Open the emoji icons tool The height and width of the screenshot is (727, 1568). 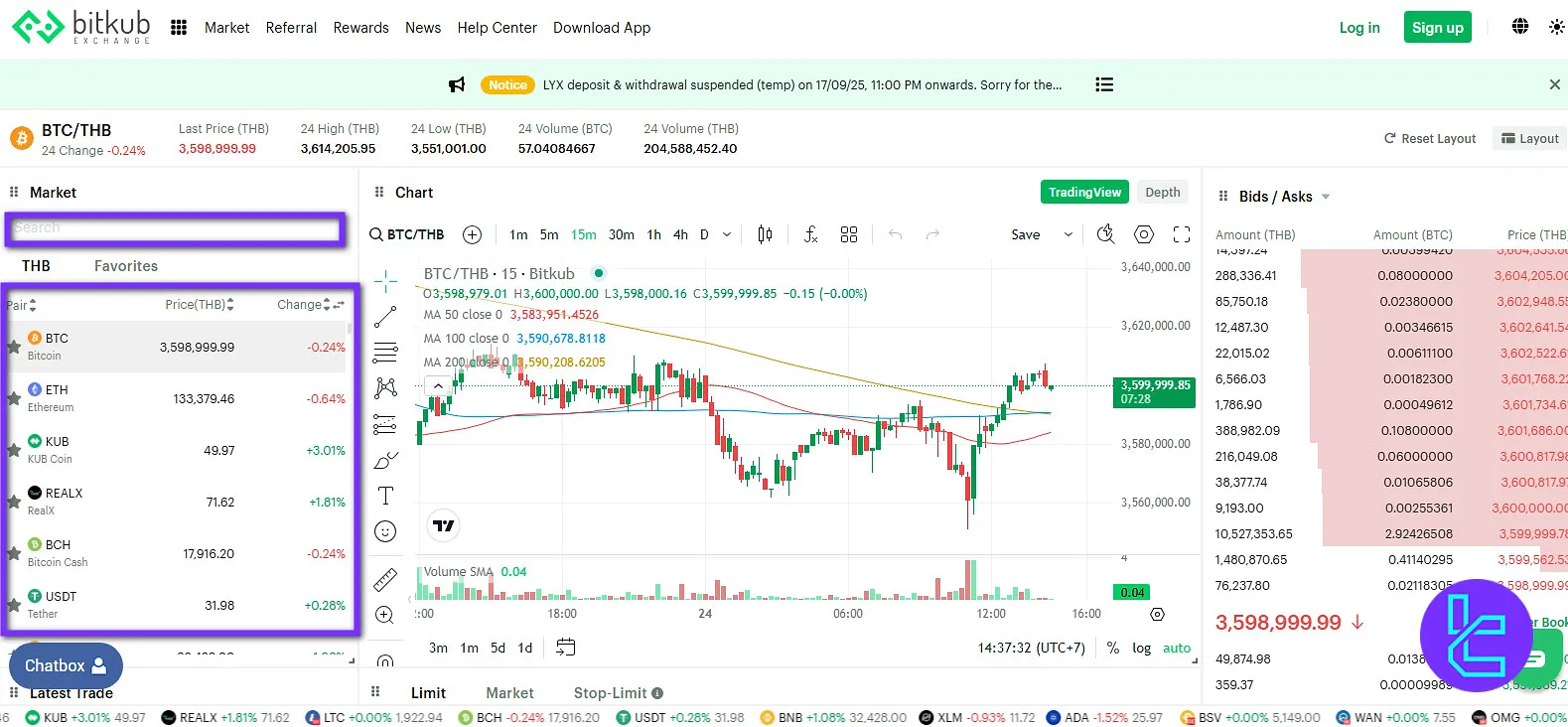[385, 531]
